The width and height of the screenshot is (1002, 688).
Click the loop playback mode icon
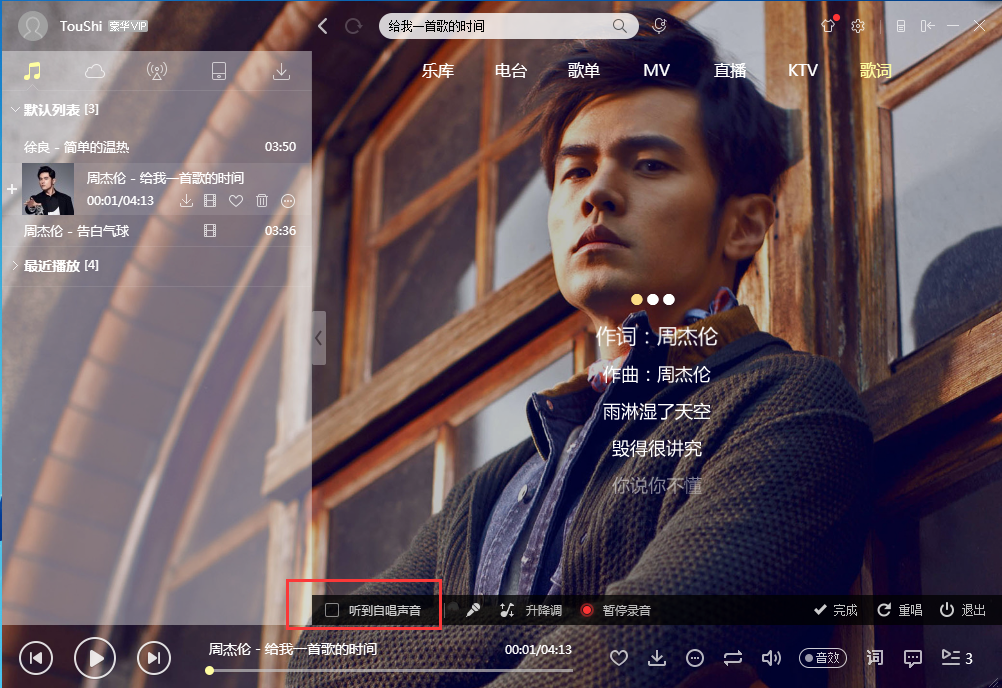733,658
